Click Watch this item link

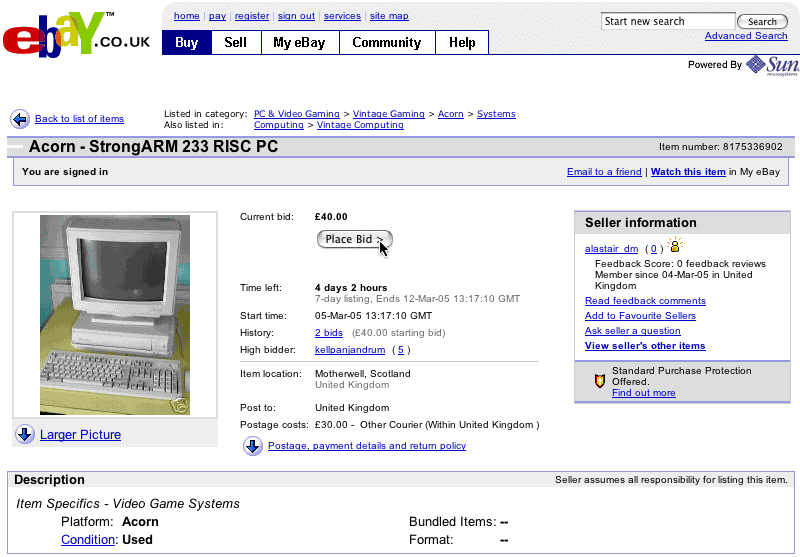[688, 172]
